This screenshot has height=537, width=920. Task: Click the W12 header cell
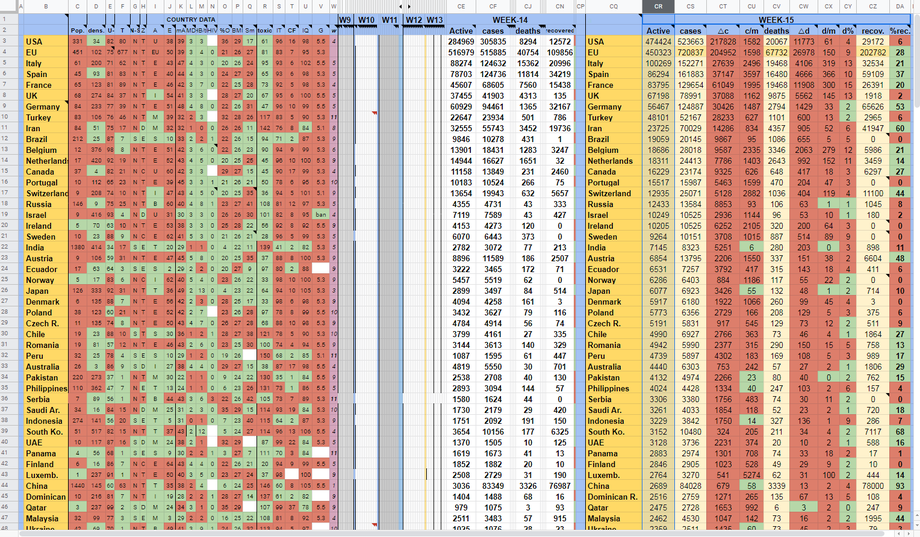tap(414, 19)
